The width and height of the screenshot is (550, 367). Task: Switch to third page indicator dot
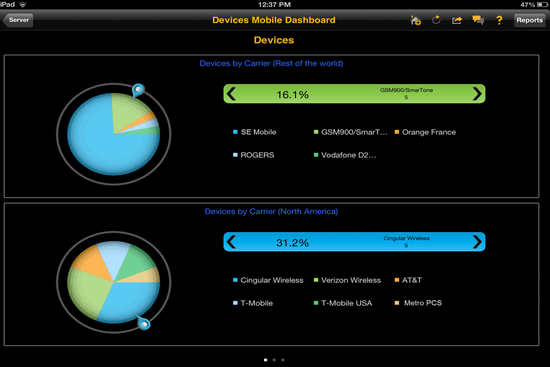tap(283, 360)
